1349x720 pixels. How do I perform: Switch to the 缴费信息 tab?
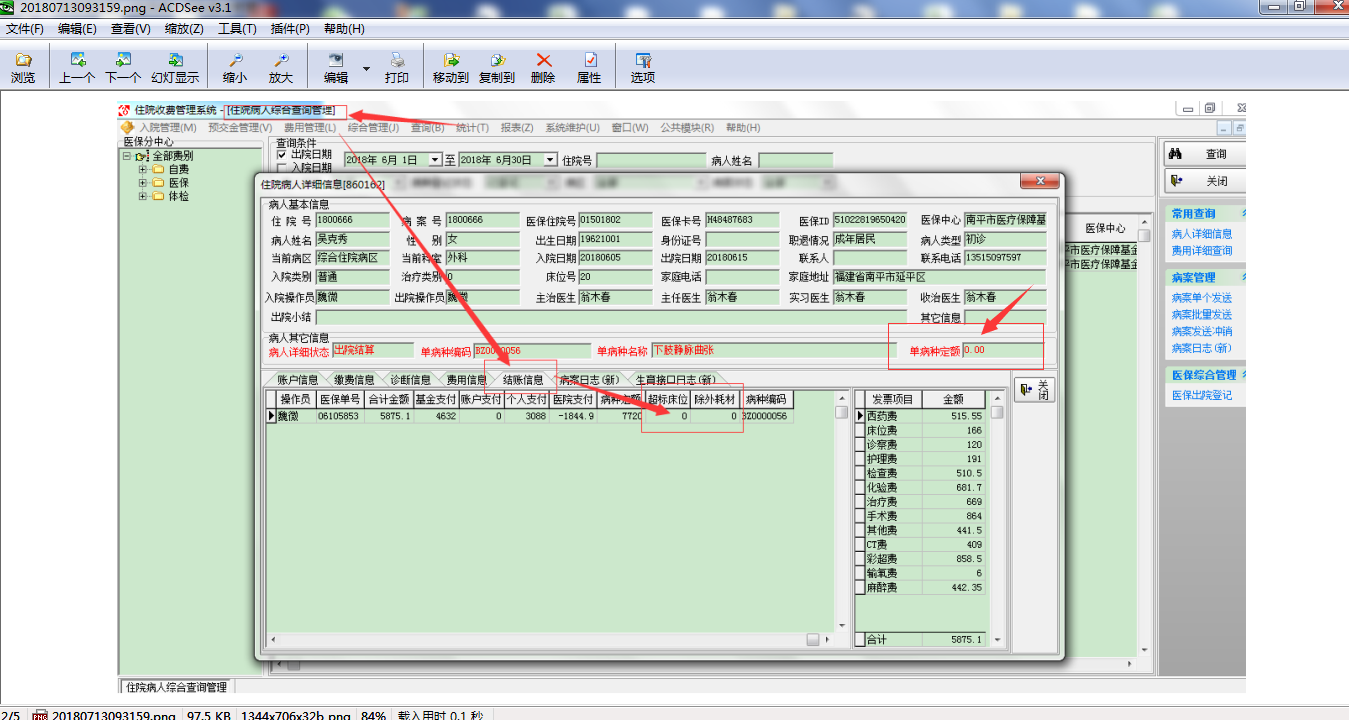(354, 380)
